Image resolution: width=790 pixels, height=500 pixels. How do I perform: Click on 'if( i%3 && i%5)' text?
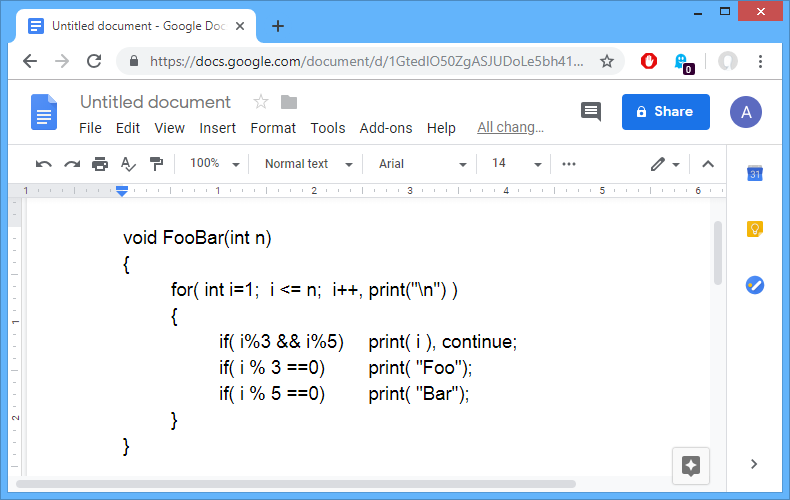(x=281, y=342)
